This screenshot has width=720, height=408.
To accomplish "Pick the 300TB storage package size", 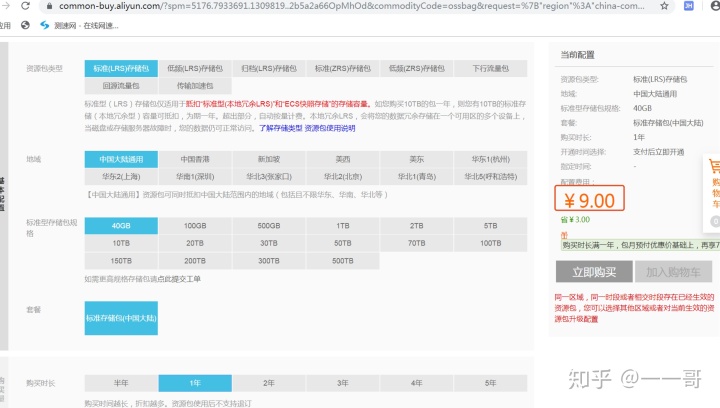I will 269,261.
